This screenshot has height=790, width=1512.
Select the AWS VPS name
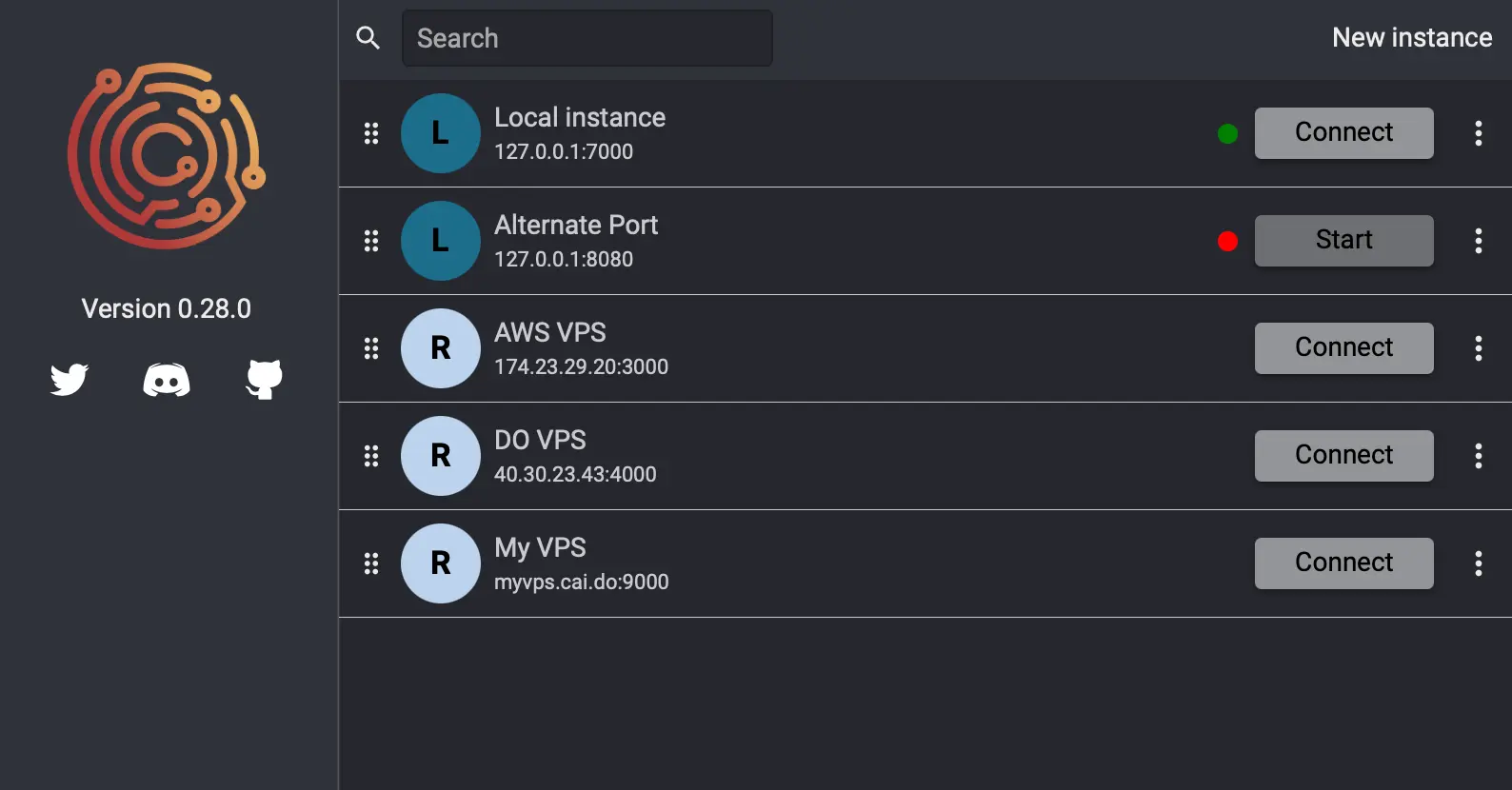coord(550,332)
